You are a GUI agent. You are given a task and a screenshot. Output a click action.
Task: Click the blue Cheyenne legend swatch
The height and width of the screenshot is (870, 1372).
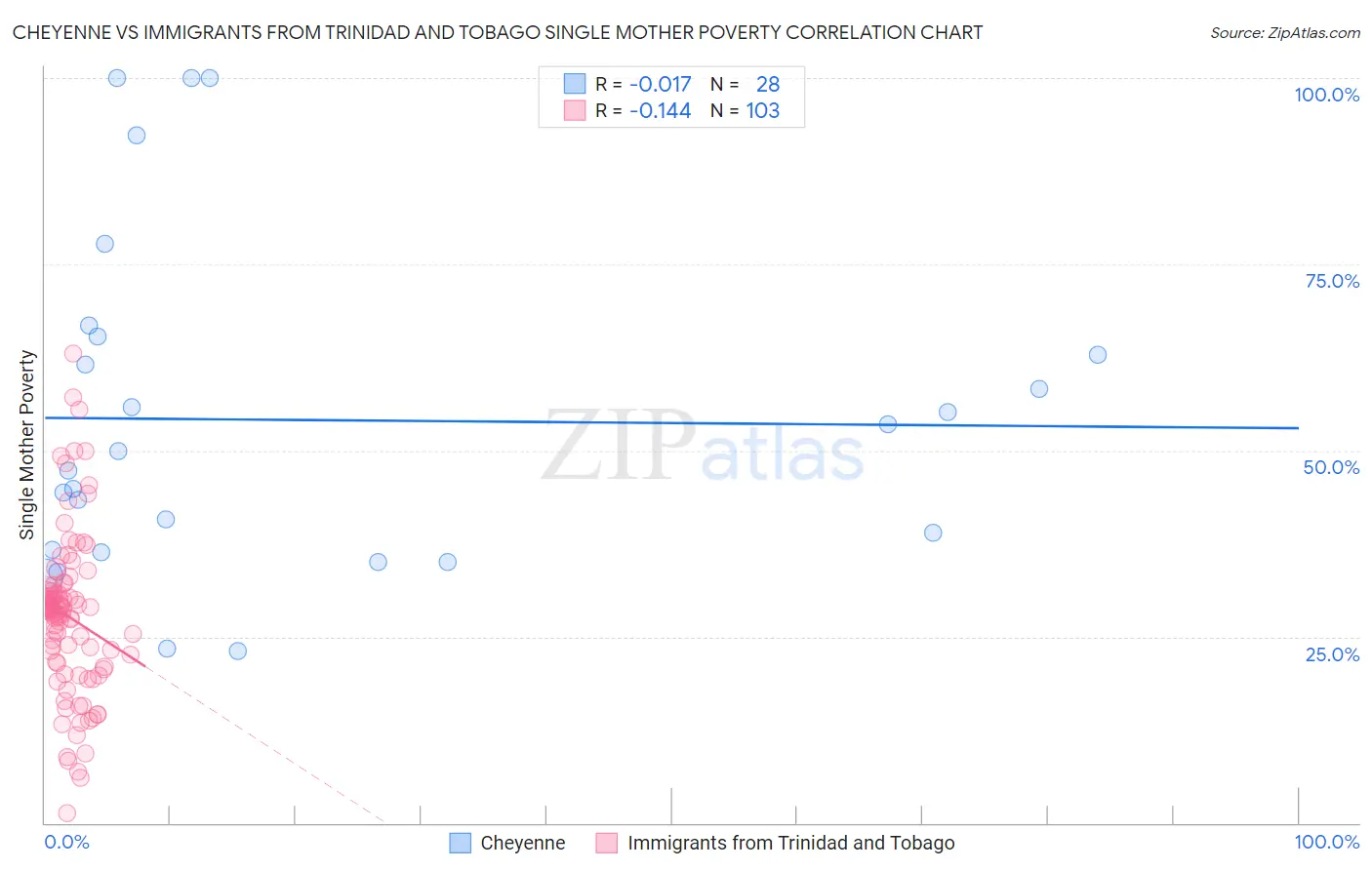coord(460,843)
